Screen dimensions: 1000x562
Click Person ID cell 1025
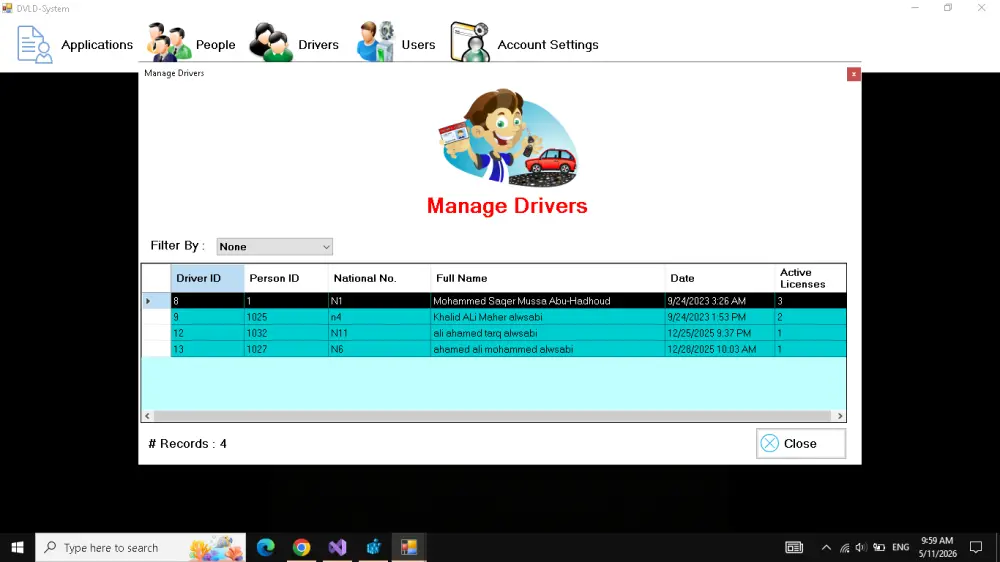tap(286, 317)
